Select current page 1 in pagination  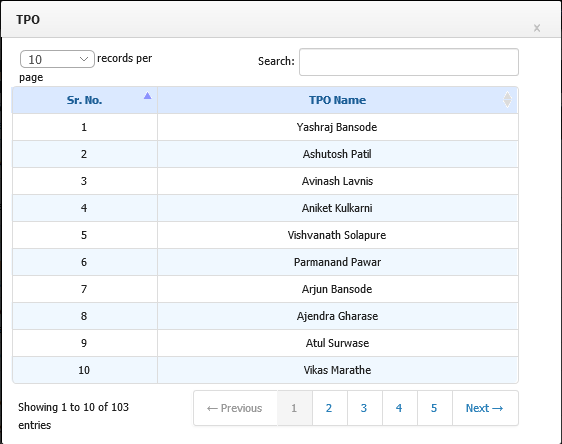click(x=295, y=408)
